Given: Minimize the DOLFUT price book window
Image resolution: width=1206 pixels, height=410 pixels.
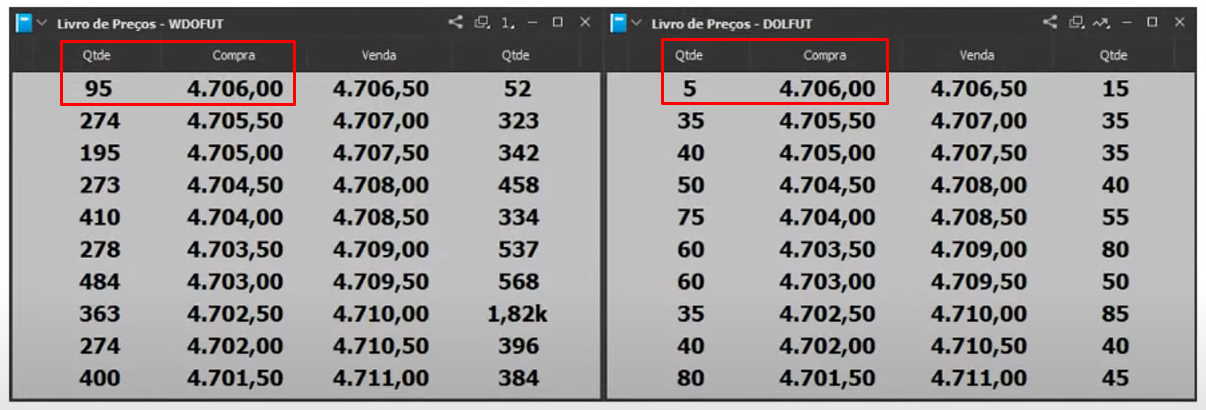Looking at the screenshot, I should (1127, 21).
